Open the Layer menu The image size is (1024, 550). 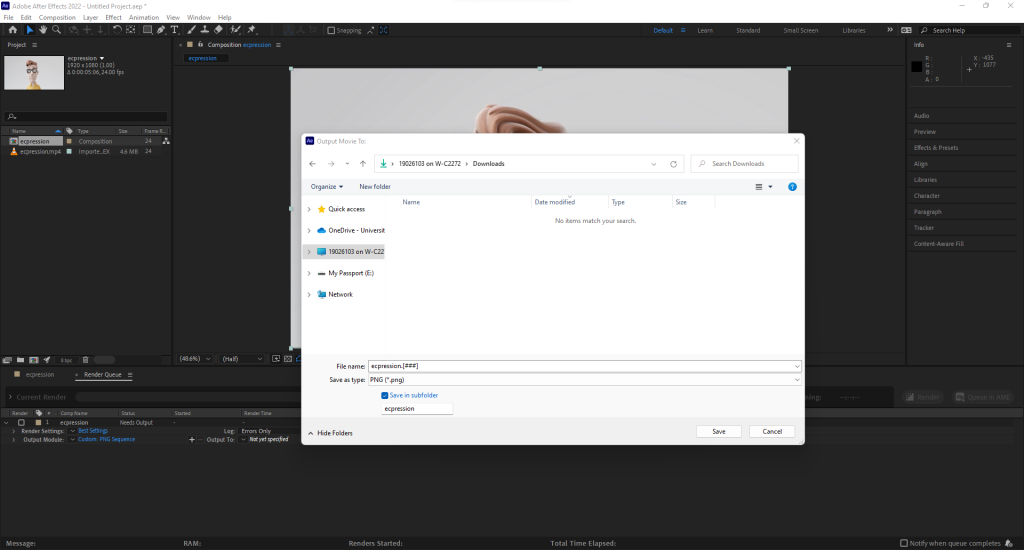[91, 18]
